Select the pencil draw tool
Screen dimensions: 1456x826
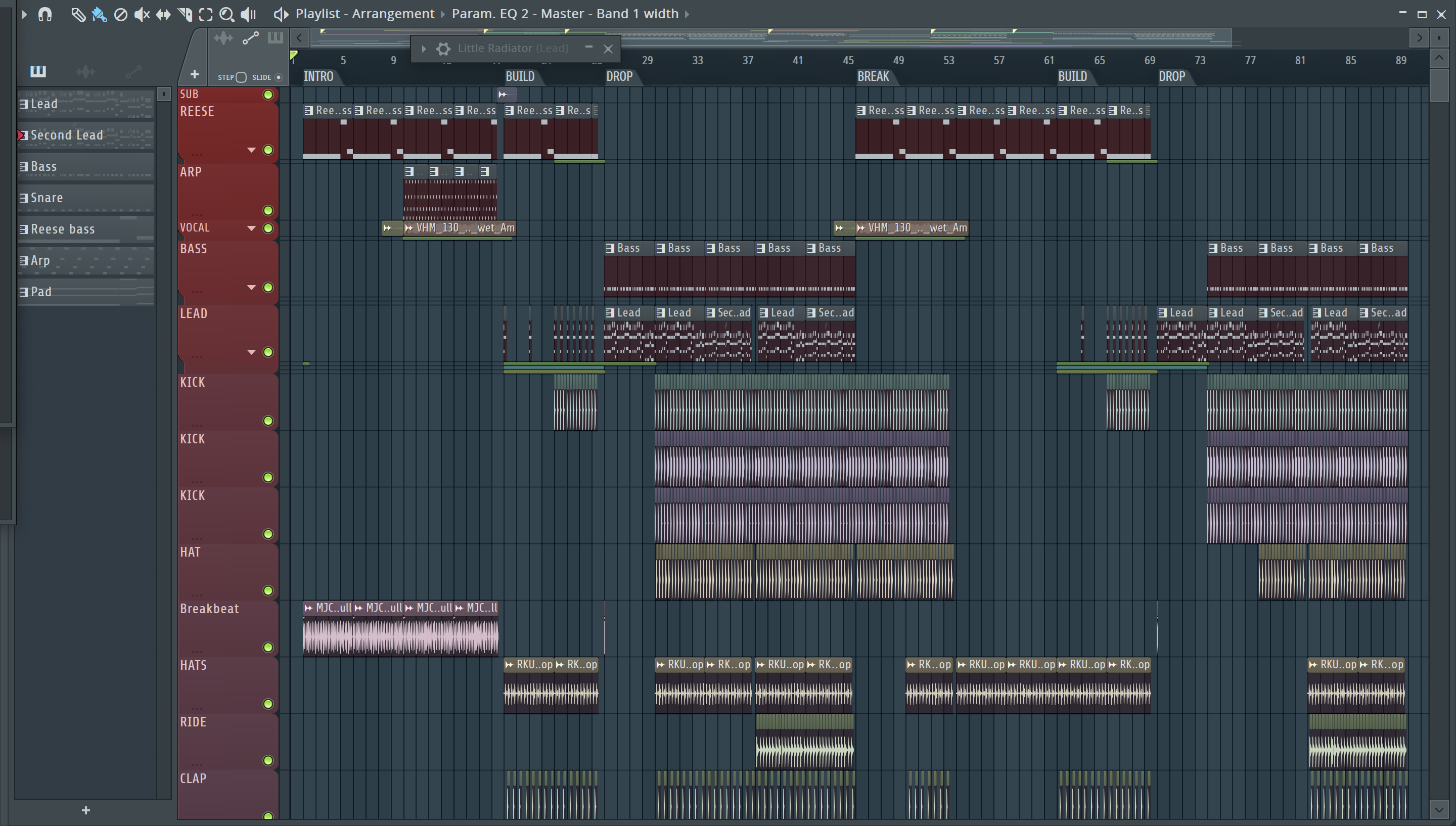pyautogui.click(x=78, y=14)
